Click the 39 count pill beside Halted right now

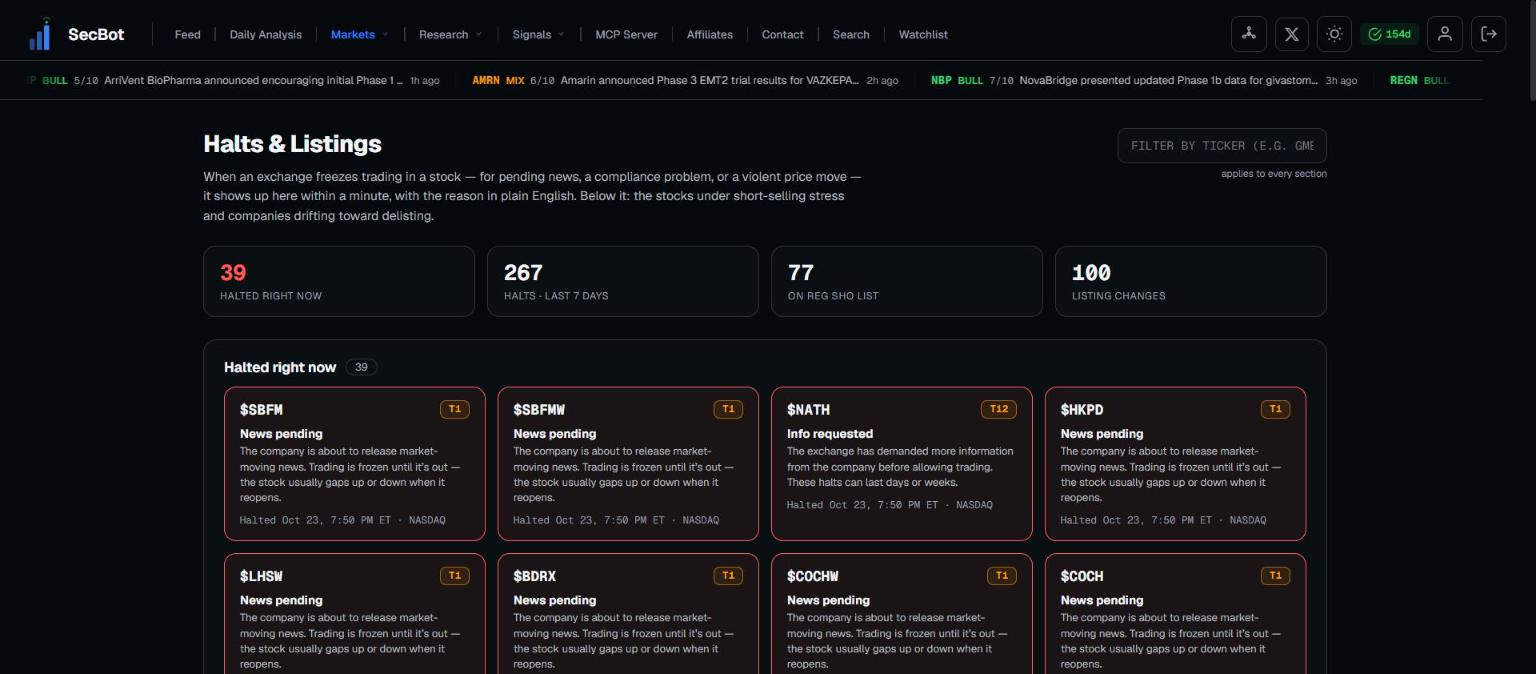(361, 367)
